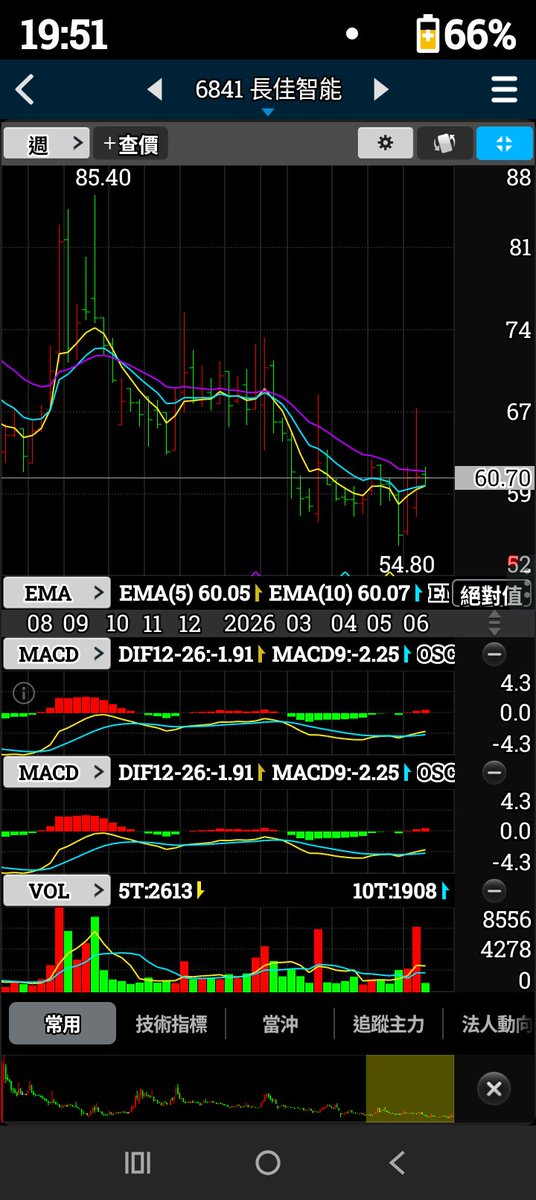Tap the battery indicator in the status bar
536x1200 pixels.
[x=429, y=36]
